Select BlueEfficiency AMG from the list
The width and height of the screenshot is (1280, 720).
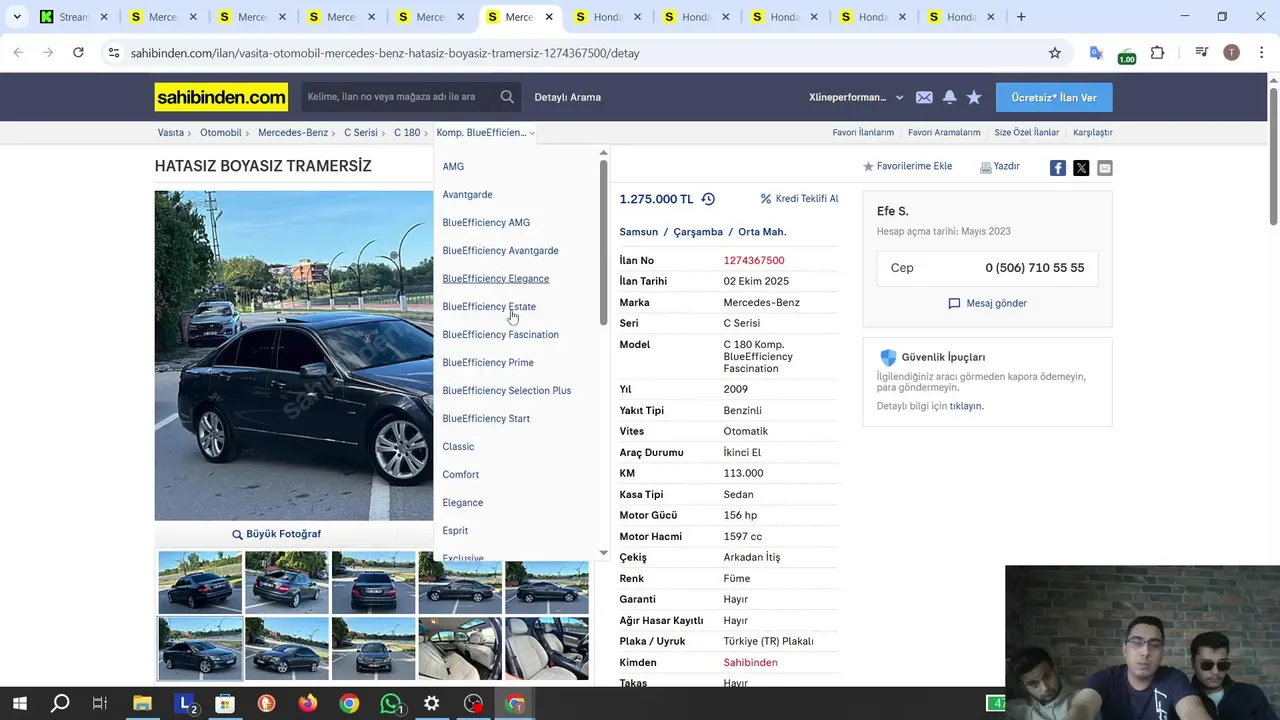pos(486,223)
